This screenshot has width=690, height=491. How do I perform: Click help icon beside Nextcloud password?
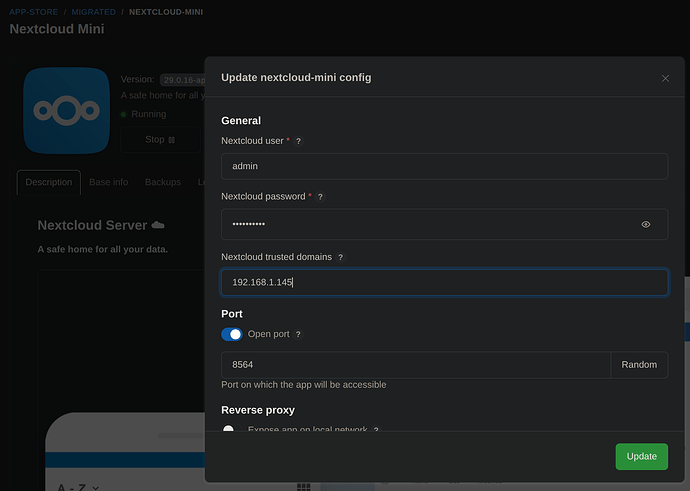pyautogui.click(x=320, y=197)
